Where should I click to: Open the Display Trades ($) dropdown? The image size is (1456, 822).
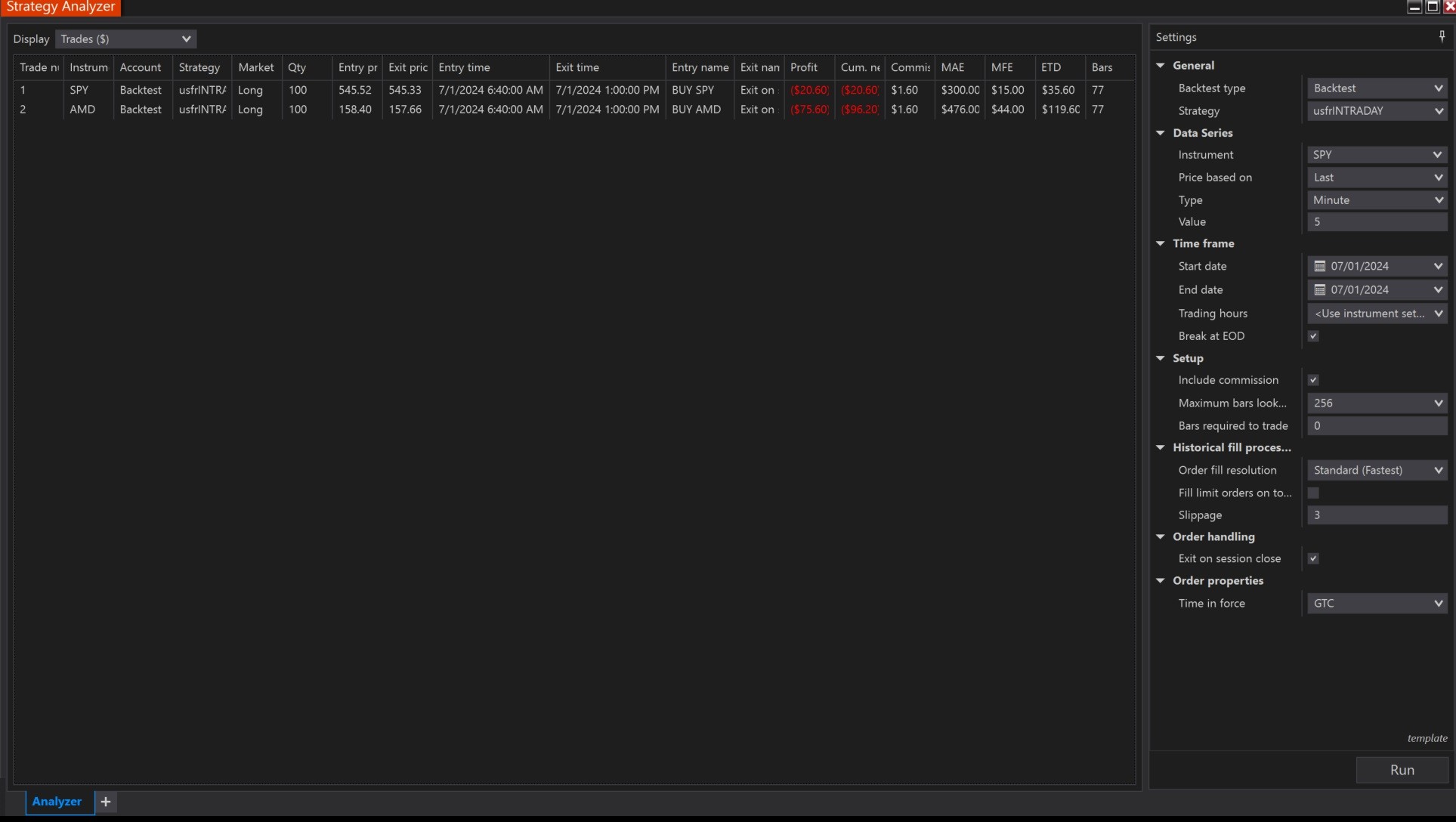(x=125, y=39)
